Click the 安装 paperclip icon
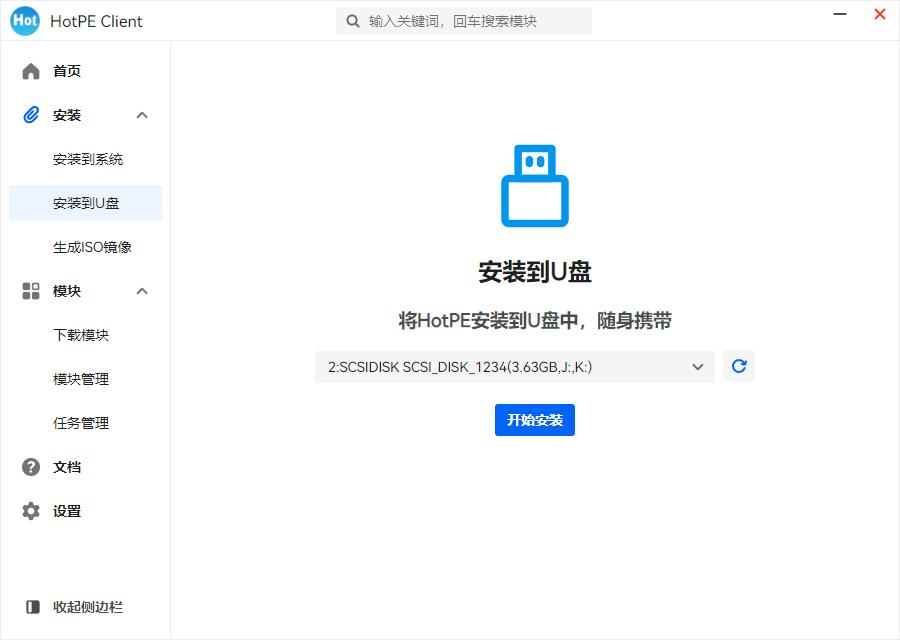Viewport: 900px width, 640px height. [x=29, y=115]
